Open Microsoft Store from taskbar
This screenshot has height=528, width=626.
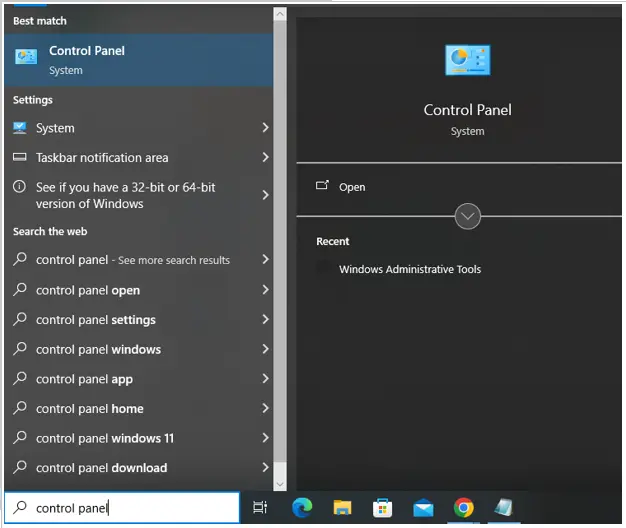click(x=382, y=508)
